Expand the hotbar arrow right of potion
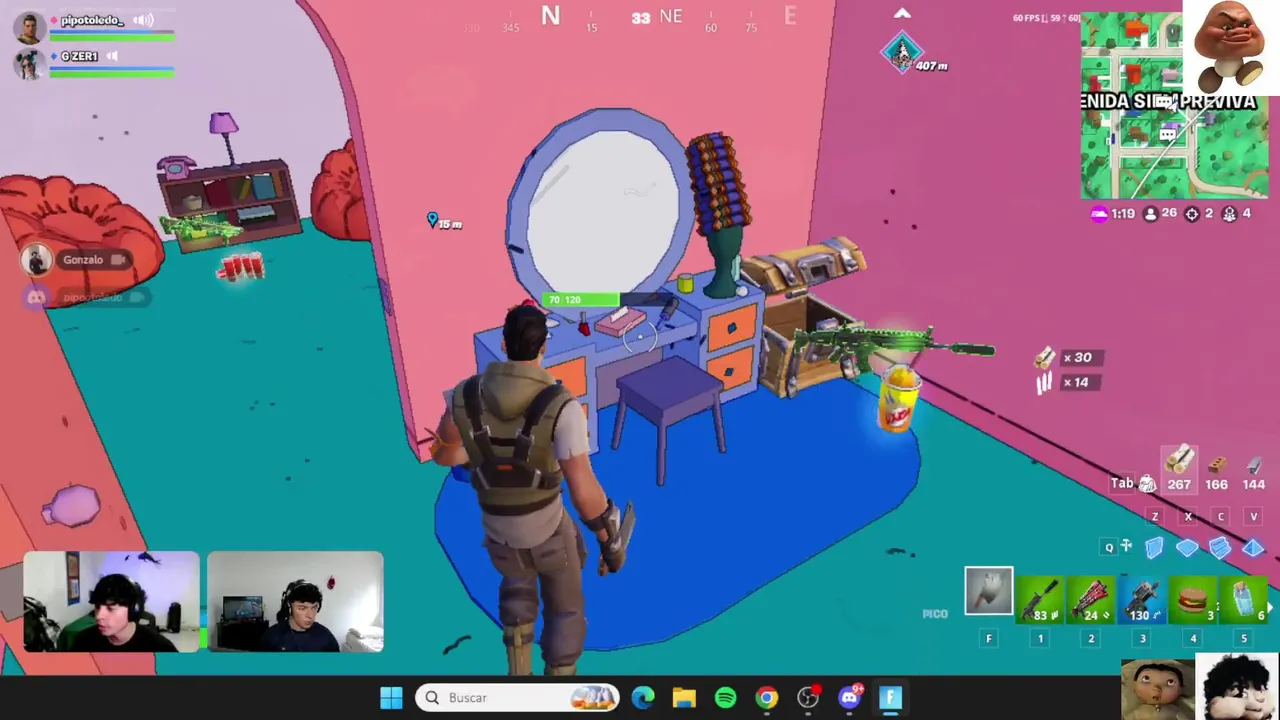The width and height of the screenshot is (1280, 720). point(1273,605)
